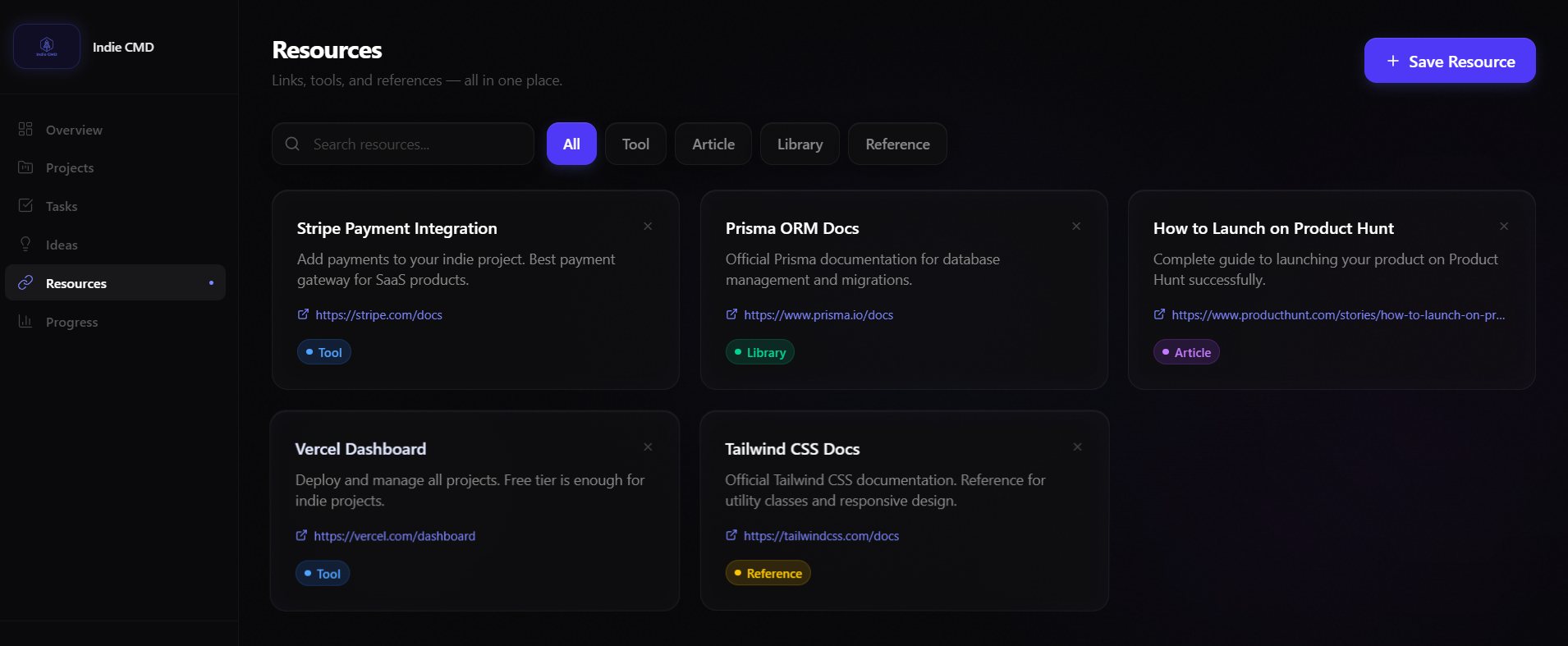Open the https://stripe.com/docs link
Screen dimensions: 1568x646
pyautogui.click(x=378, y=315)
